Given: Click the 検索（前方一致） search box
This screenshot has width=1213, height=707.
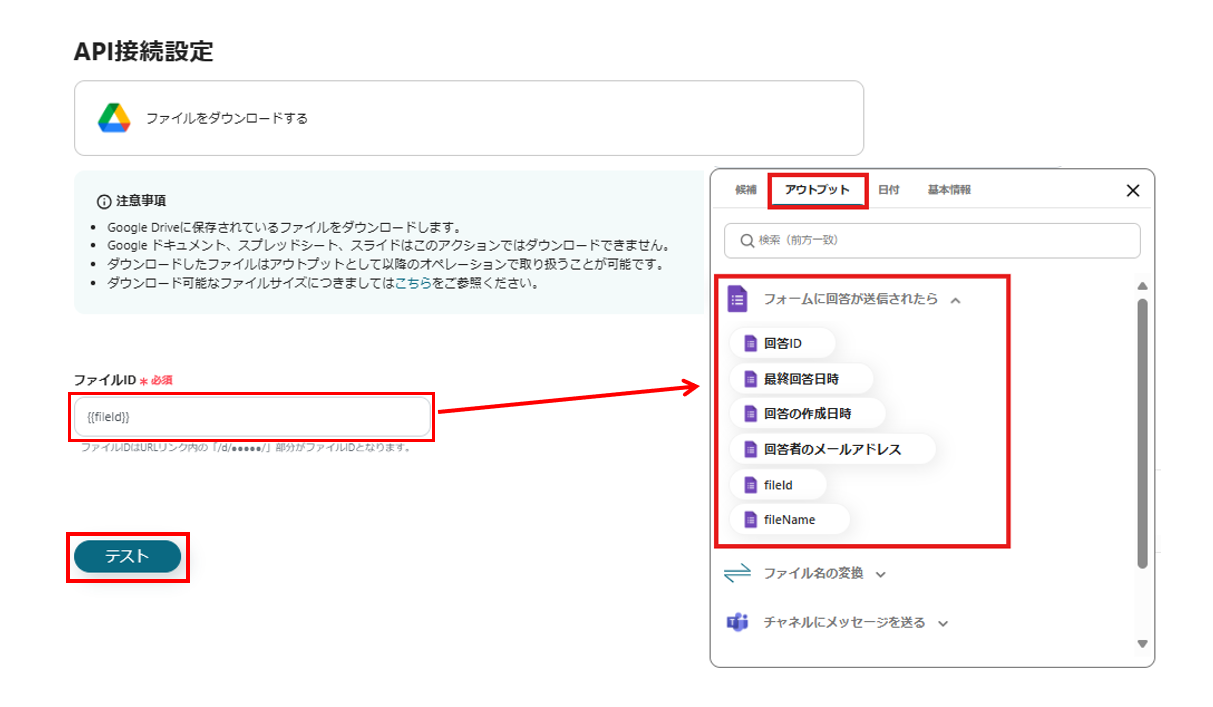Looking at the screenshot, I should pos(932,240).
